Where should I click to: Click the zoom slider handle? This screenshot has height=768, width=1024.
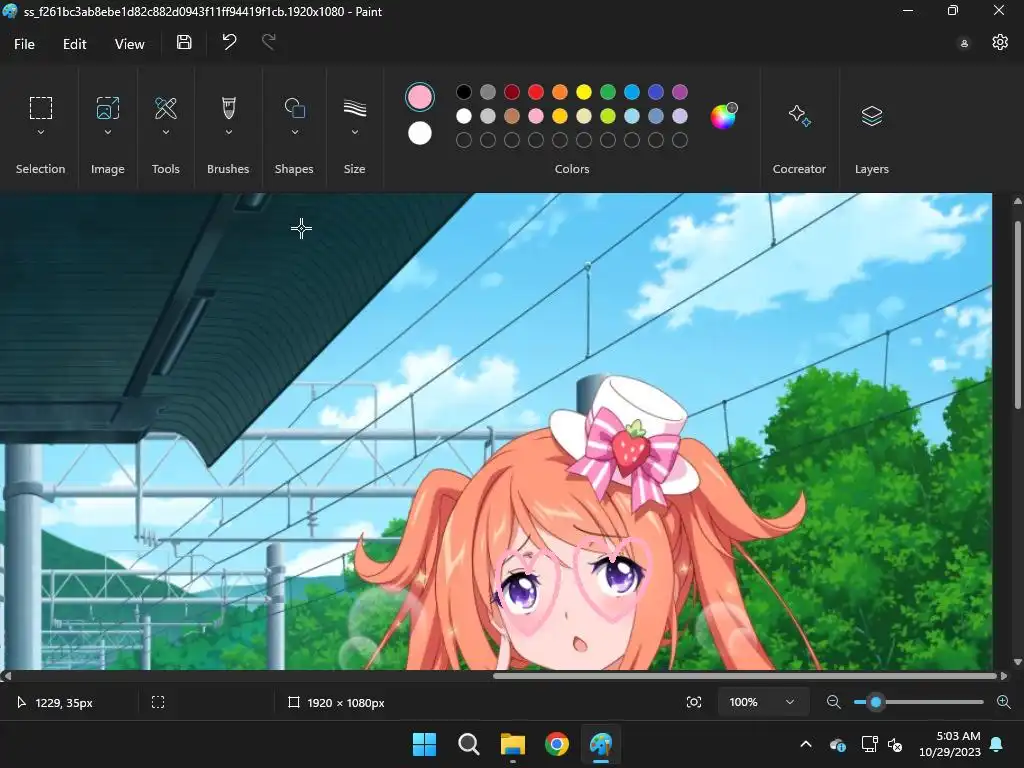tap(876, 702)
